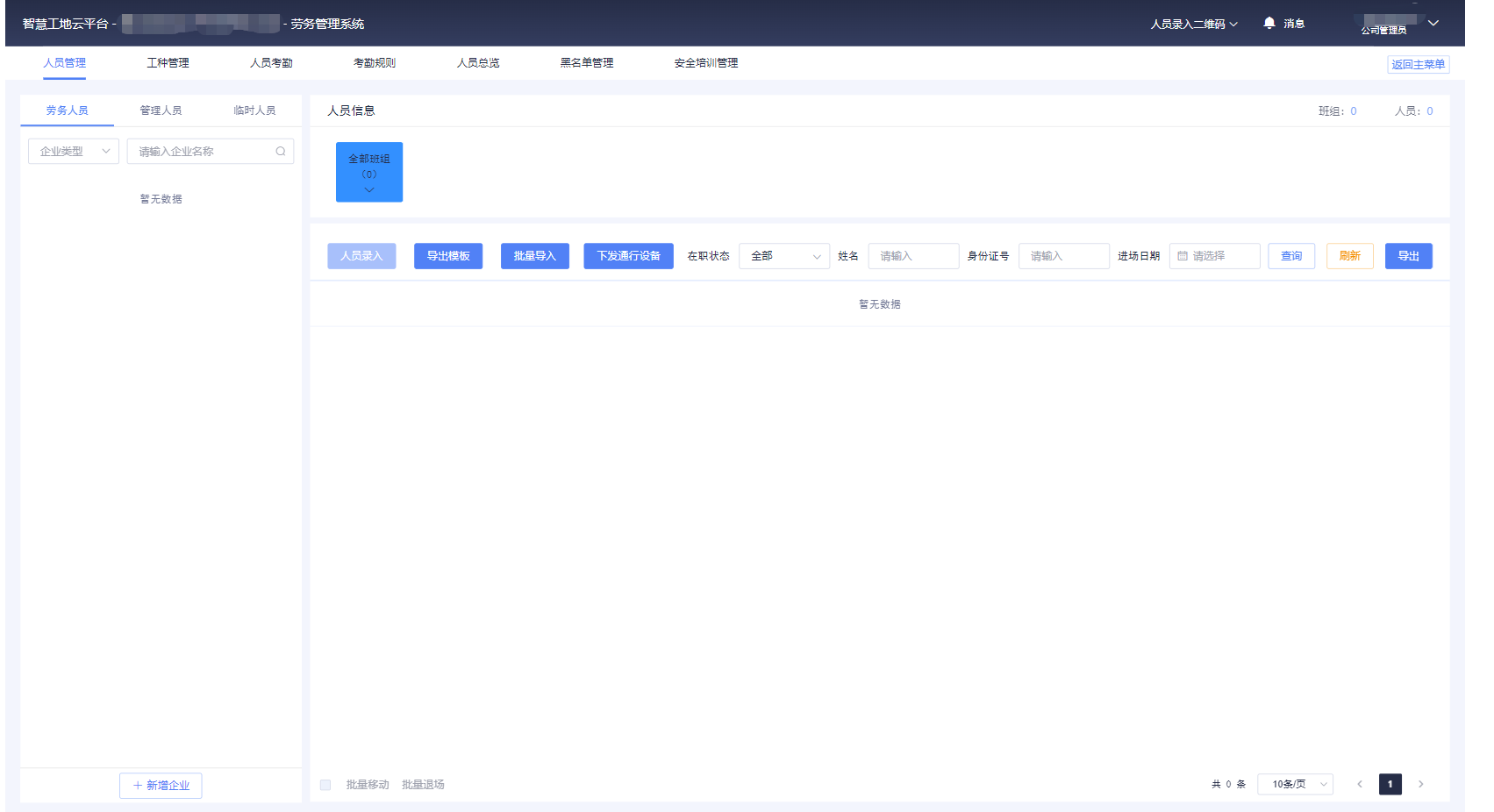
Task: Click the 批量退场 link
Action: (423, 785)
